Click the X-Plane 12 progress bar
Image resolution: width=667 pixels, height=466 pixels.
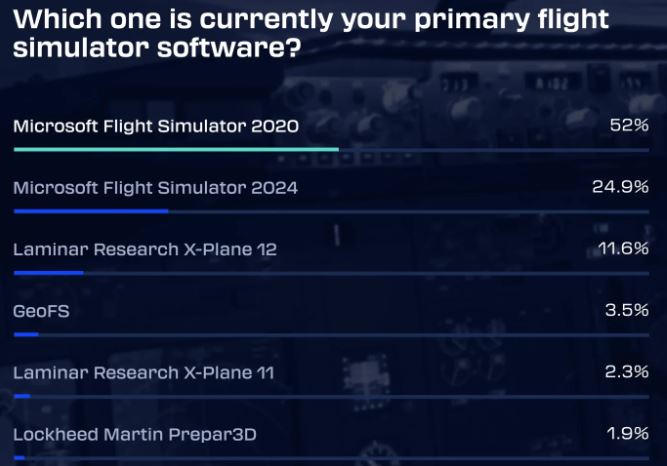(x=48, y=273)
